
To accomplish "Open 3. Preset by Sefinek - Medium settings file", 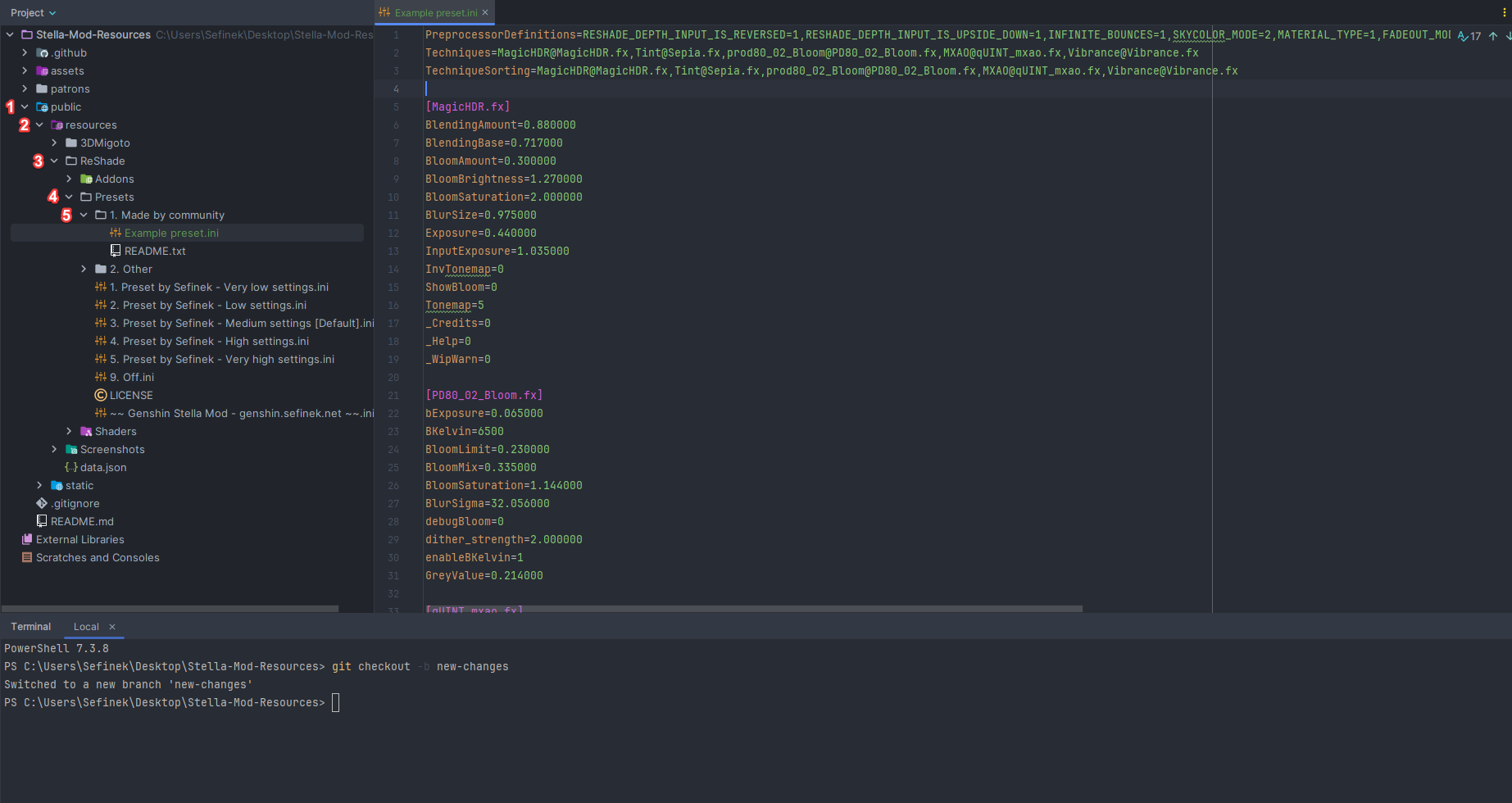I will pyautogui.click(x=242, y=323).
